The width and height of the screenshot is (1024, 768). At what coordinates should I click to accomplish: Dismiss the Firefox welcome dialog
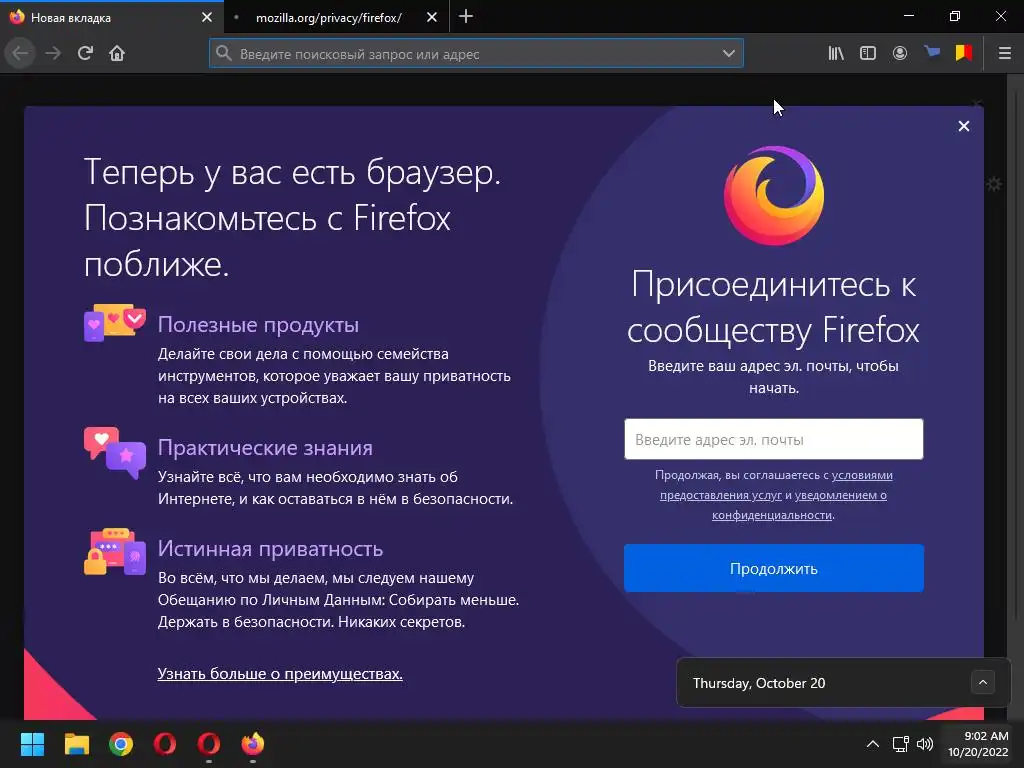(x=964, y=126)
